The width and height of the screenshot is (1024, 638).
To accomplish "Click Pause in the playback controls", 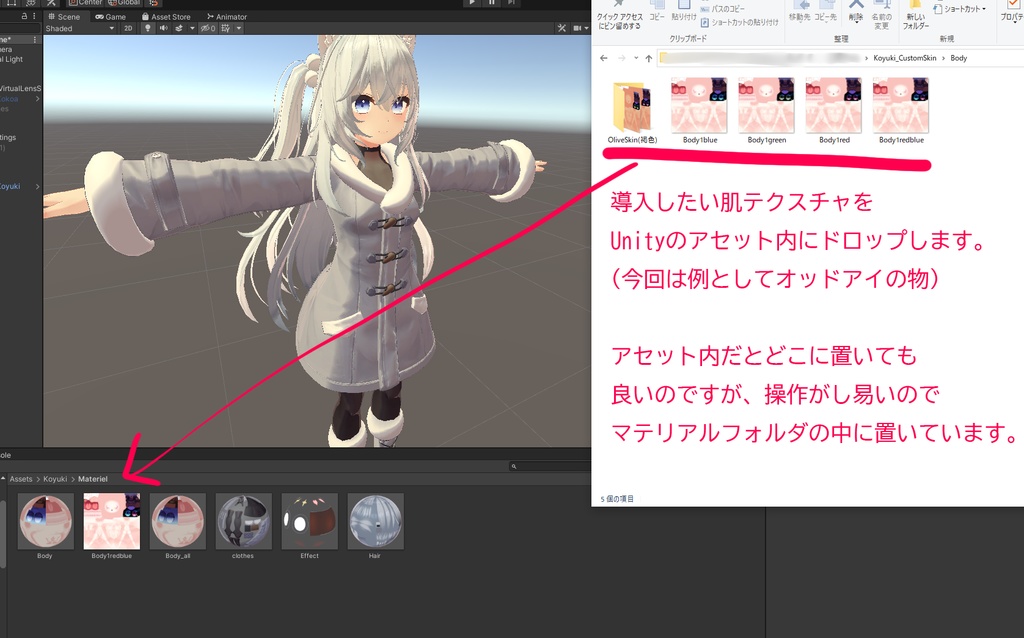I will [x=491, y=3].
